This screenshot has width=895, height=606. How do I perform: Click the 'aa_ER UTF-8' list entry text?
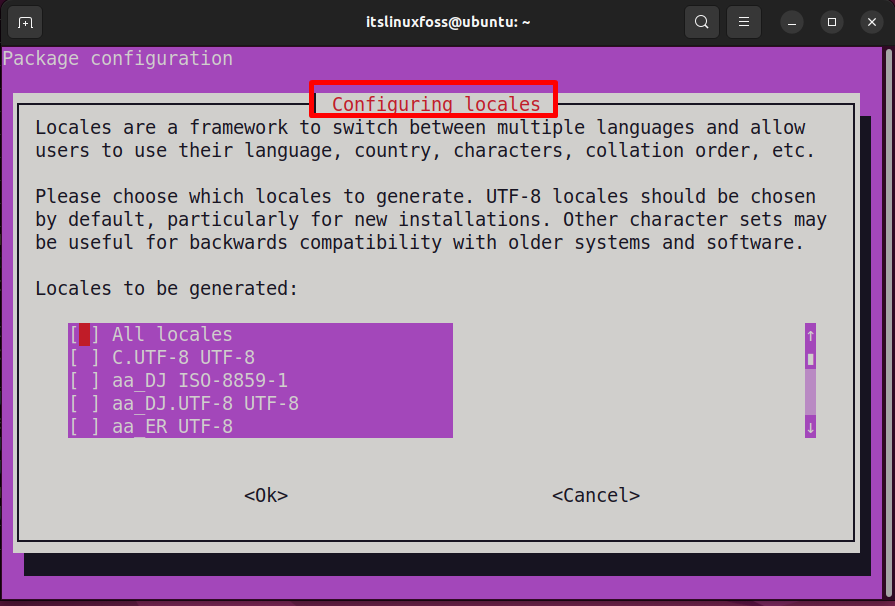(x=172, y=427)
